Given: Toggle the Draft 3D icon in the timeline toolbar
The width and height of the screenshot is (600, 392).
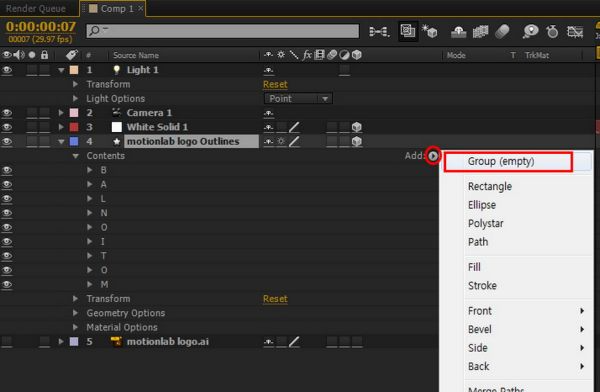Looking at the screenshot, I should [x=408, y=31].
